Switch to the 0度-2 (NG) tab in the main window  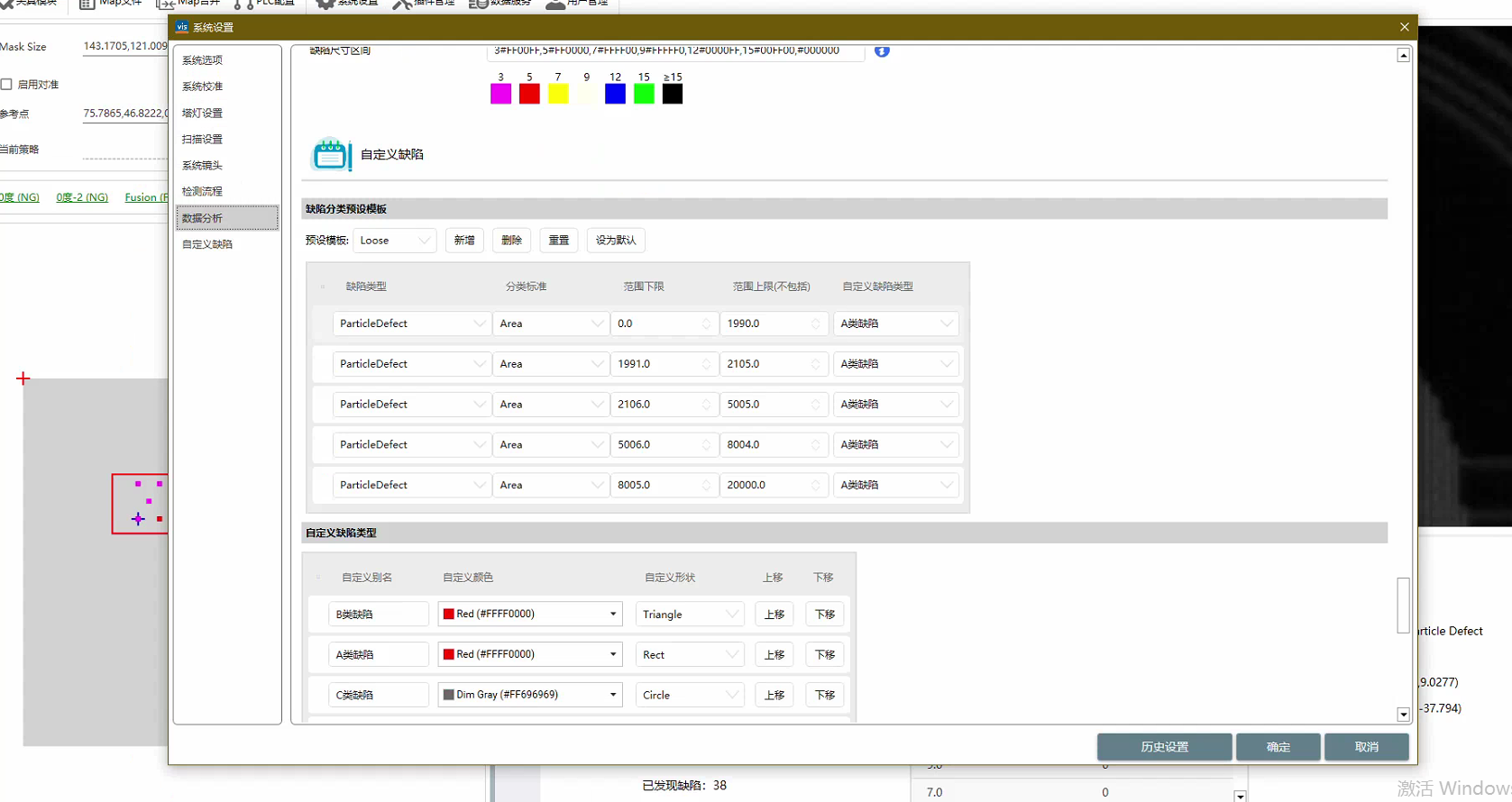click(x=82, y=197)
